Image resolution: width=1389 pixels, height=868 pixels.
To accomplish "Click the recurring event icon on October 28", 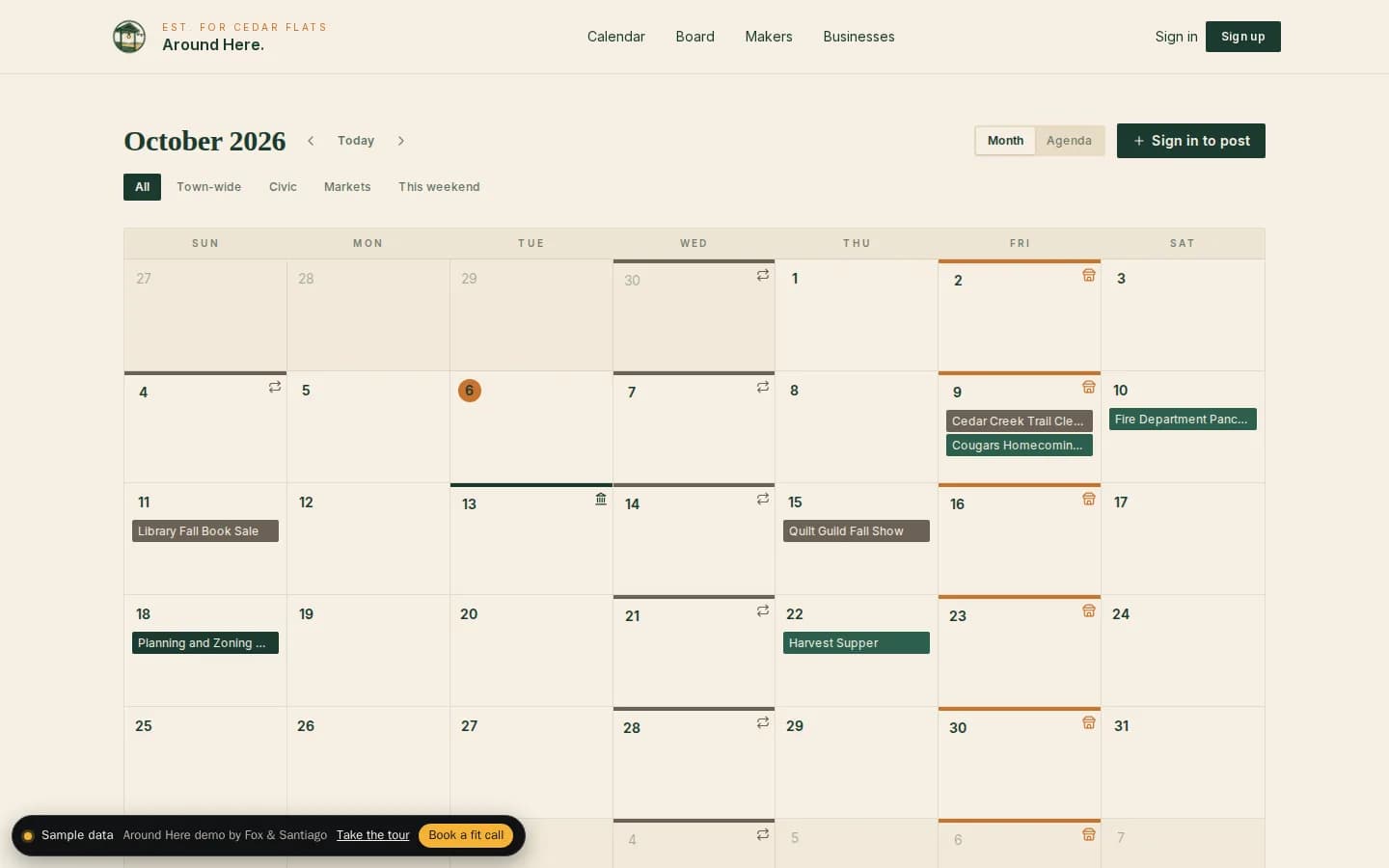I will coord(763,722).
